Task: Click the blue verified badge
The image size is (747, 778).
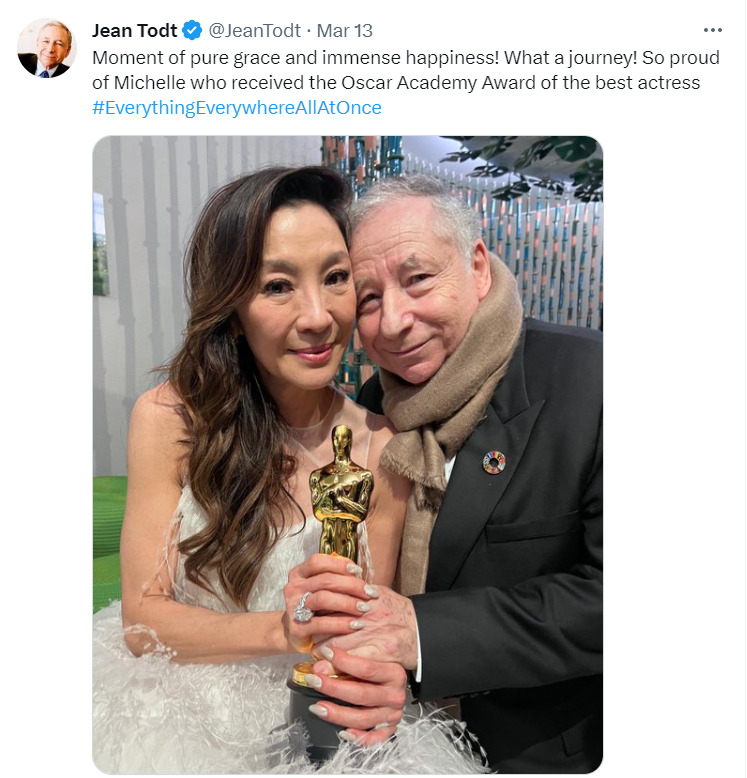Action: coord(192,31)
